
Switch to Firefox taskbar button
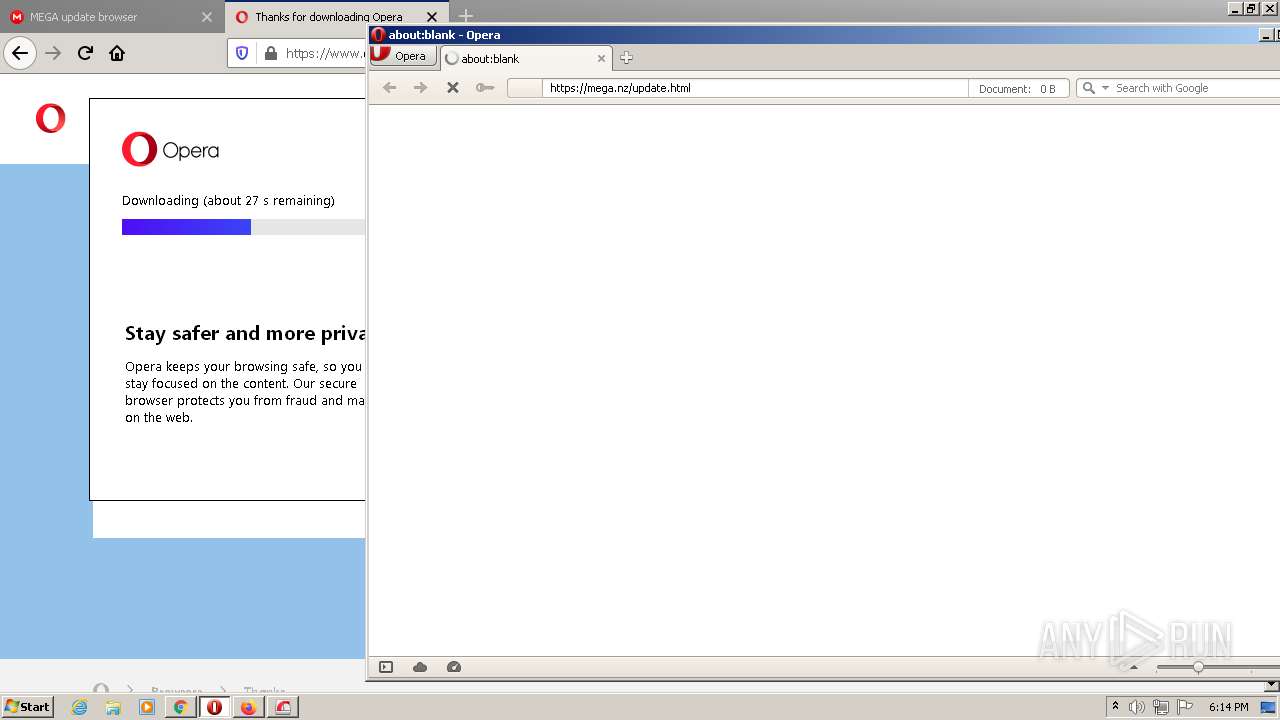click(x=248, y=707)
